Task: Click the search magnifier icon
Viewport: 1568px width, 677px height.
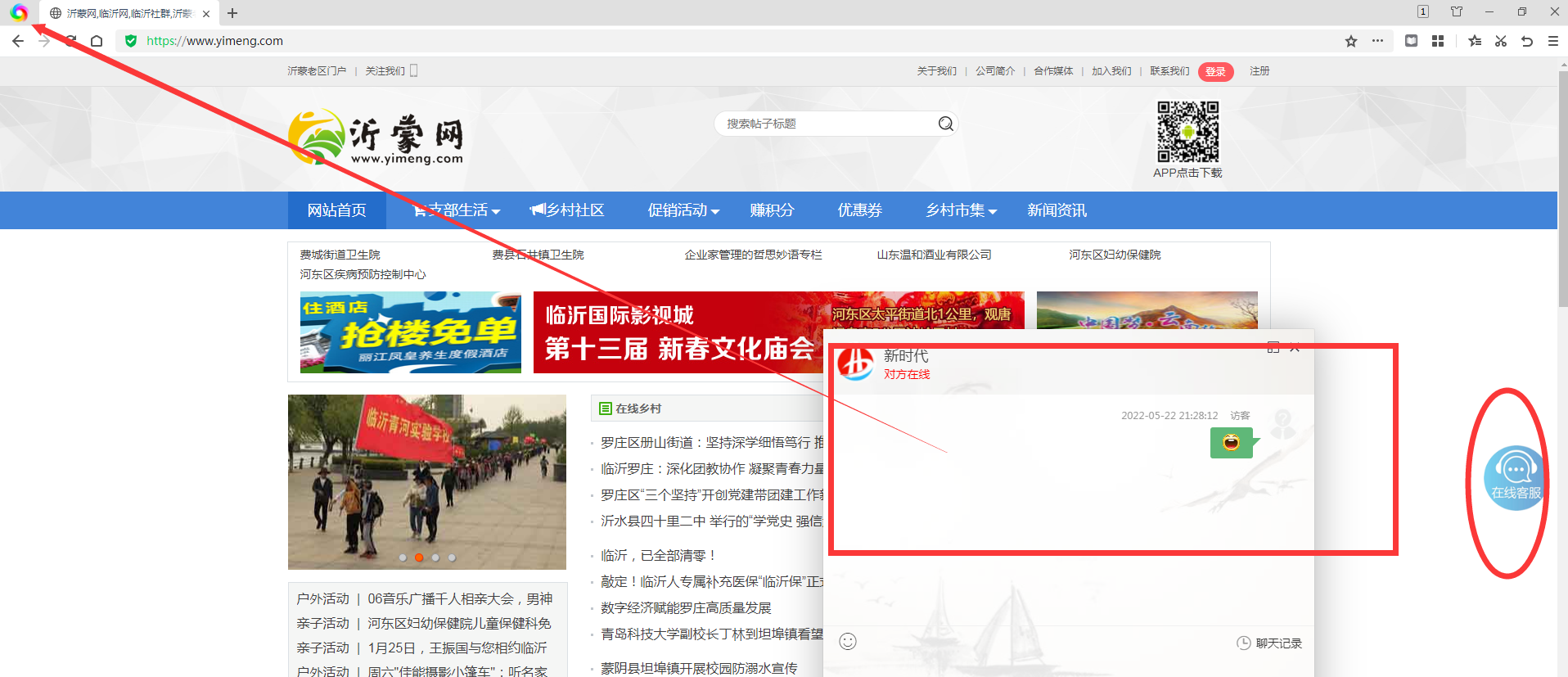Action: tap(946, 124)
